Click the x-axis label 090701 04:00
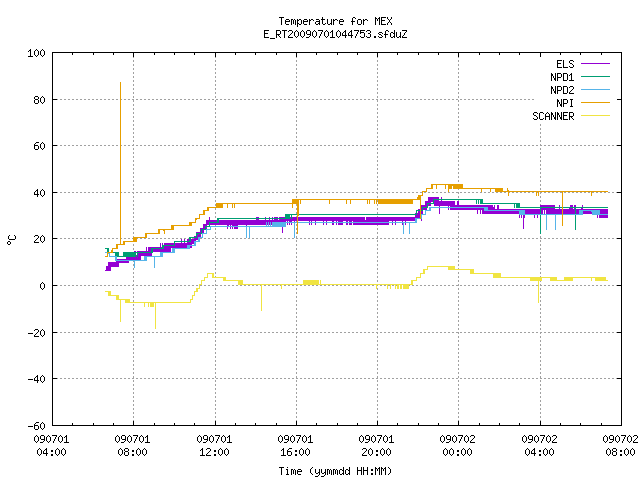Viewport: 640px width, 480px height. [x=51, y=446]
